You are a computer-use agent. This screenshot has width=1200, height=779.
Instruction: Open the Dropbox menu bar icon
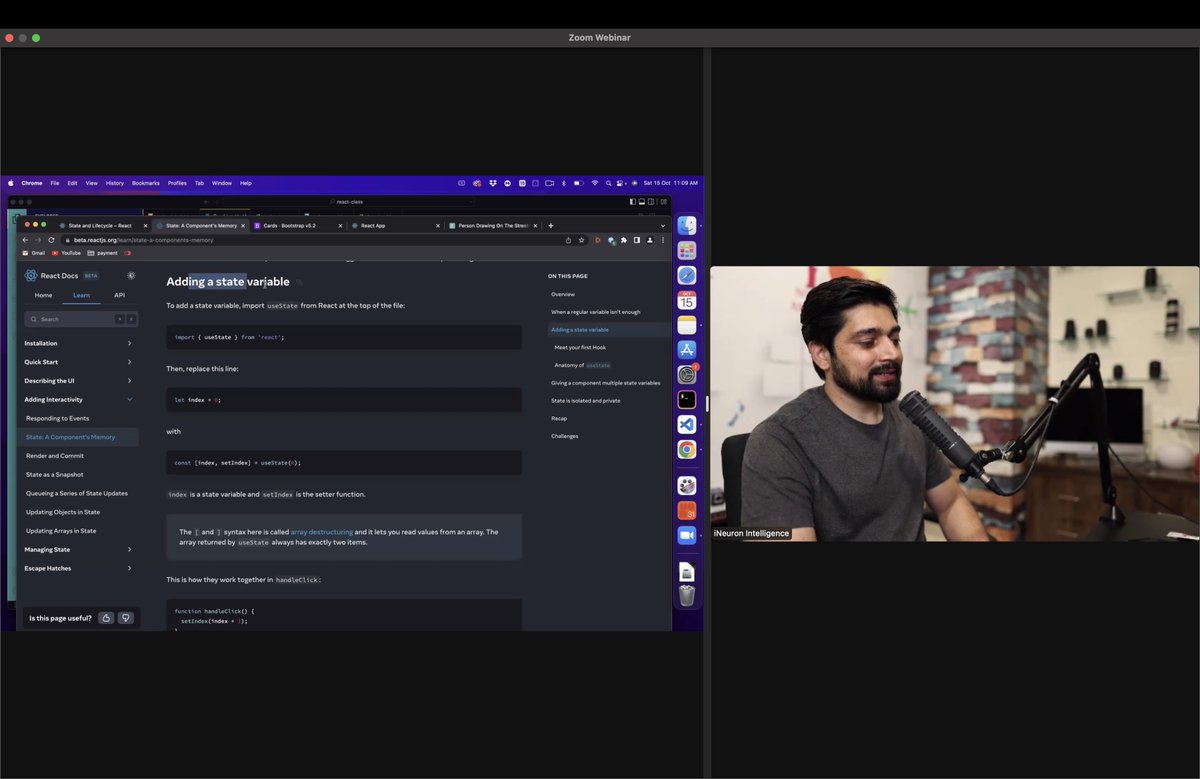click(x=493, y=182)
